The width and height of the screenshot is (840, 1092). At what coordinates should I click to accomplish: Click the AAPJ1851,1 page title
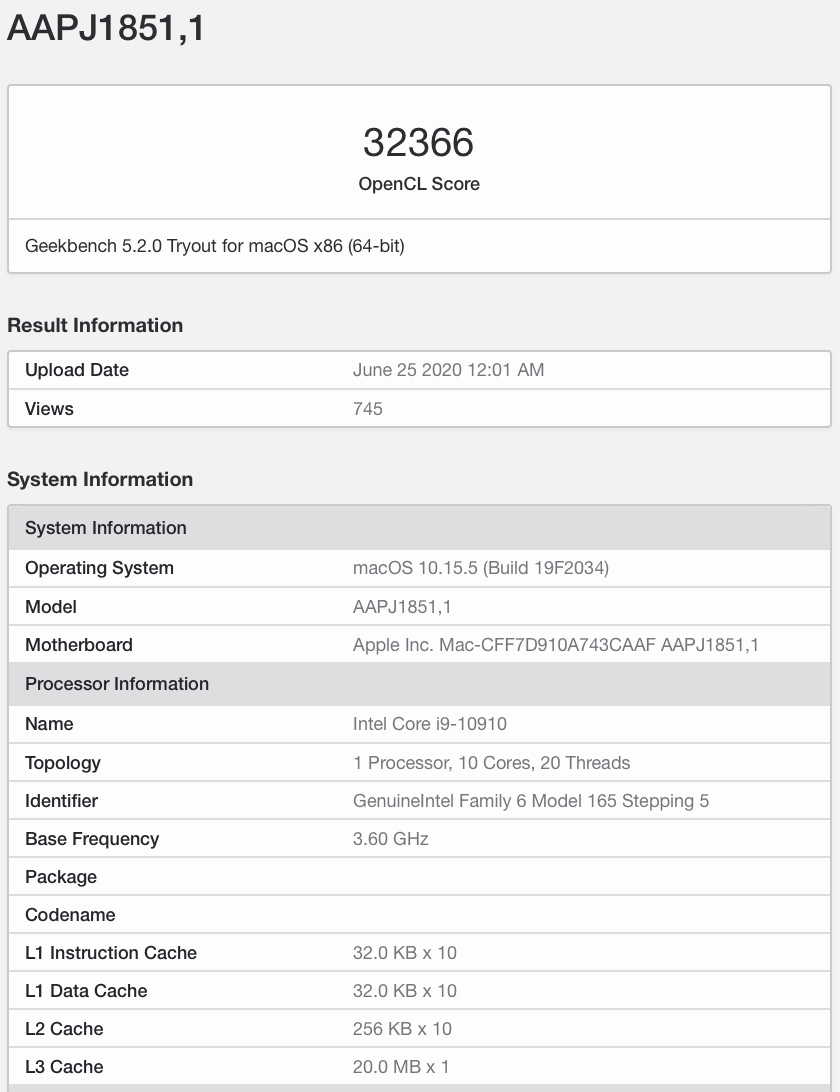[x=107, y=28]
